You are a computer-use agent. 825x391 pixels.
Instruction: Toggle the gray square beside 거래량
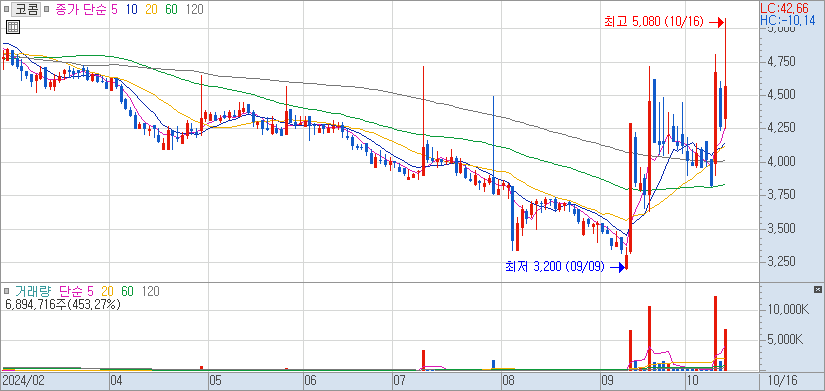click(7, 291)
